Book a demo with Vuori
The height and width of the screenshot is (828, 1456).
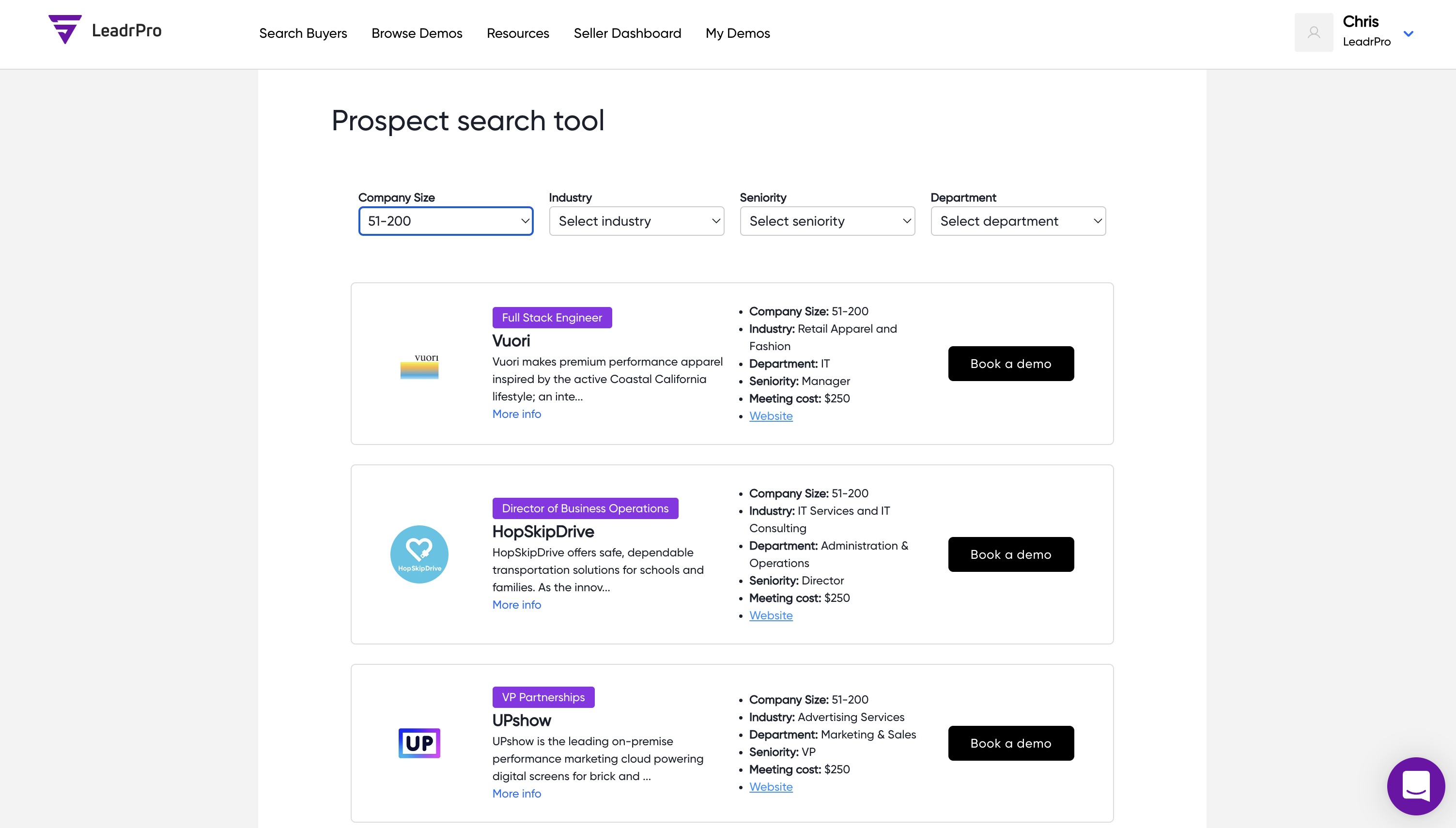click(1011, 364)
